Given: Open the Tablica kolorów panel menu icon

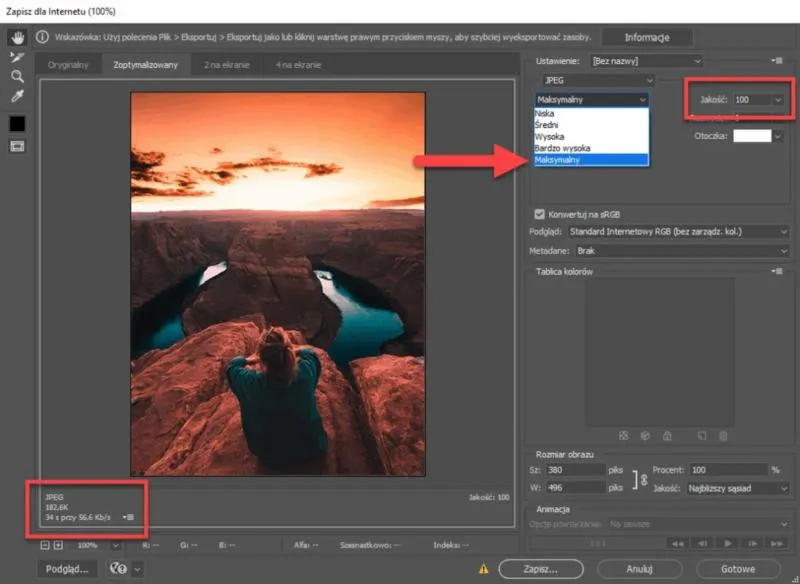Looking at the screenshot, I should pyautogui.click(x=777, y=271).
